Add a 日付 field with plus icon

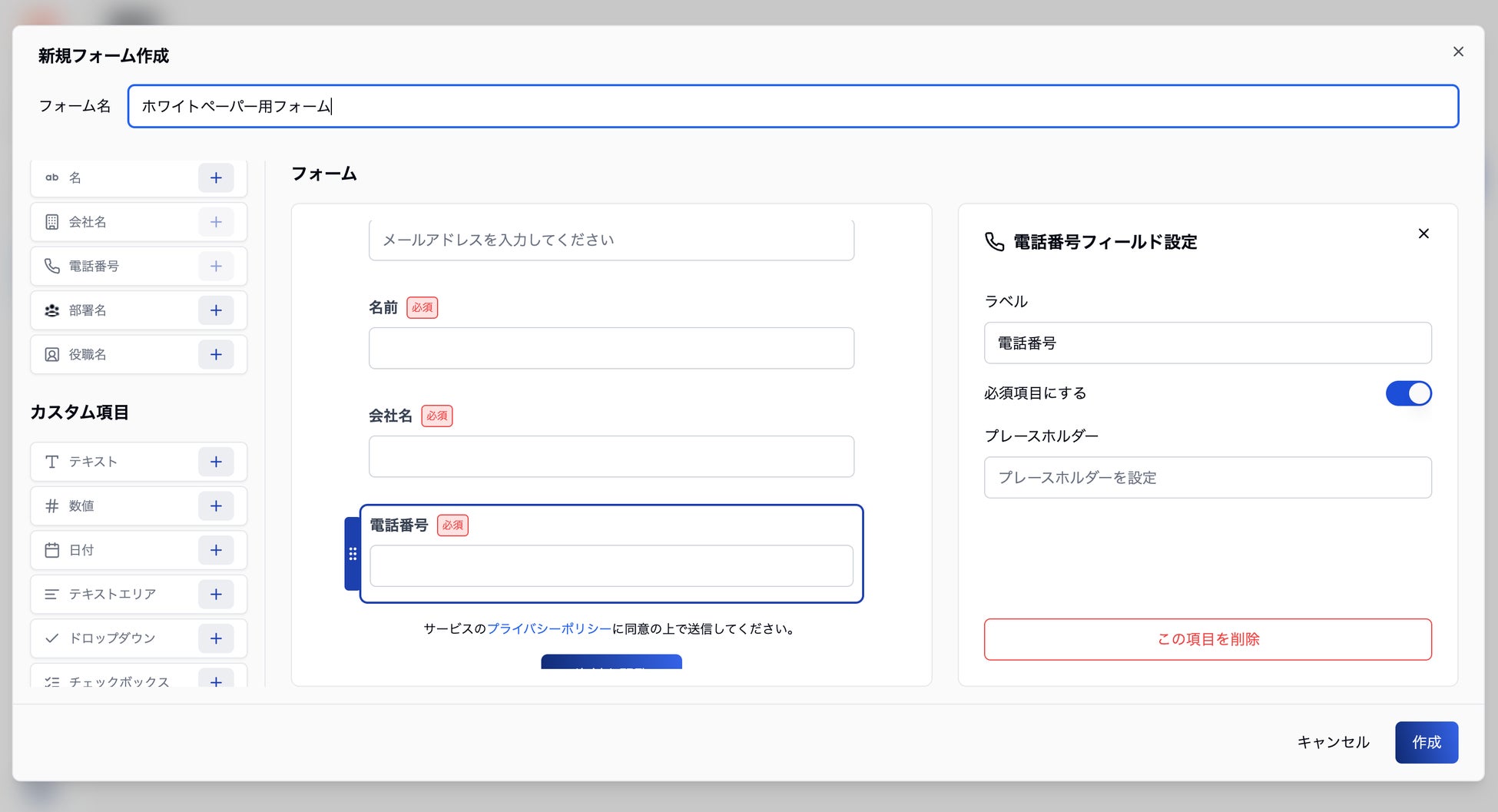coord(216,550)
